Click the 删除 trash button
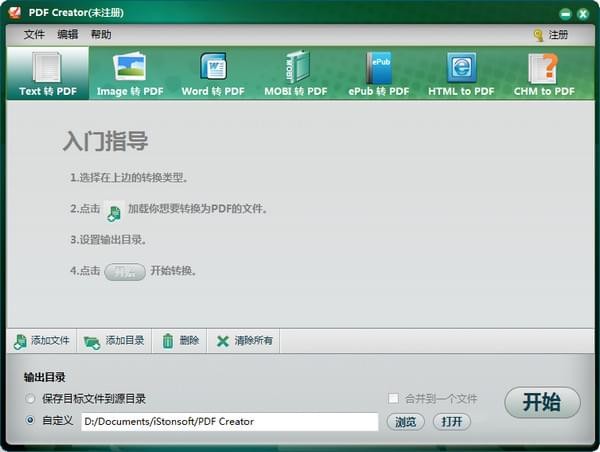Screen dimensions: 600x452 point(179,341)
